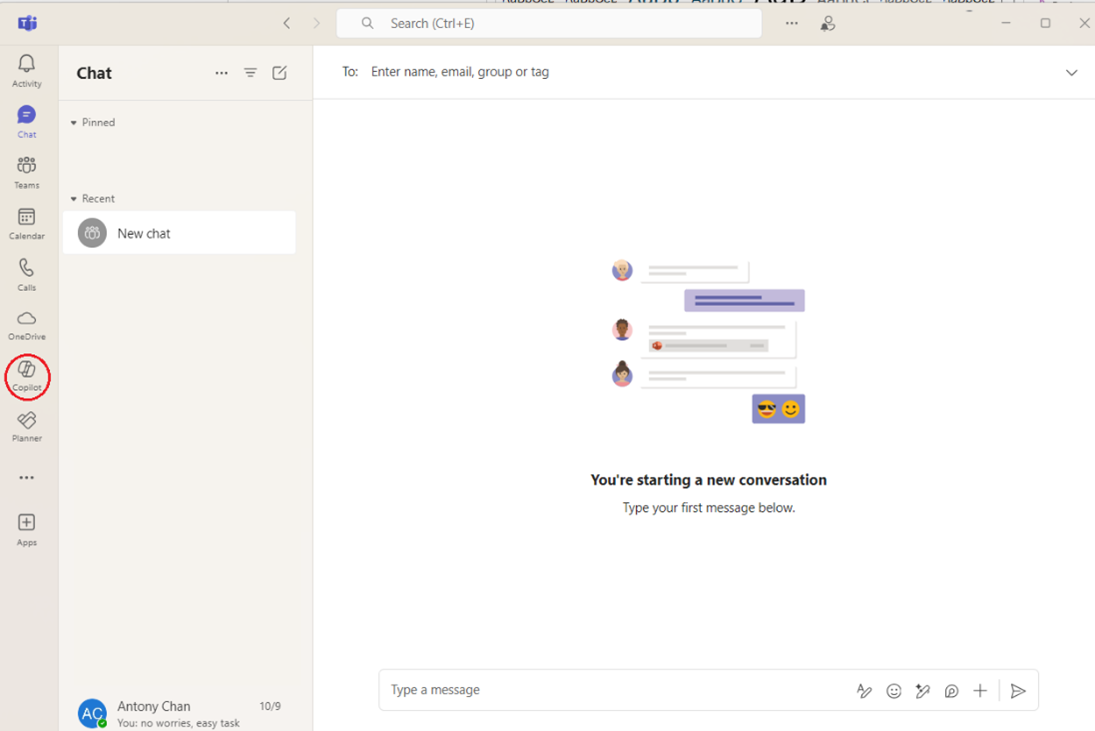Open OneDrive from the sidebar
Screen dimensions: 1095x731
[27, 325]
